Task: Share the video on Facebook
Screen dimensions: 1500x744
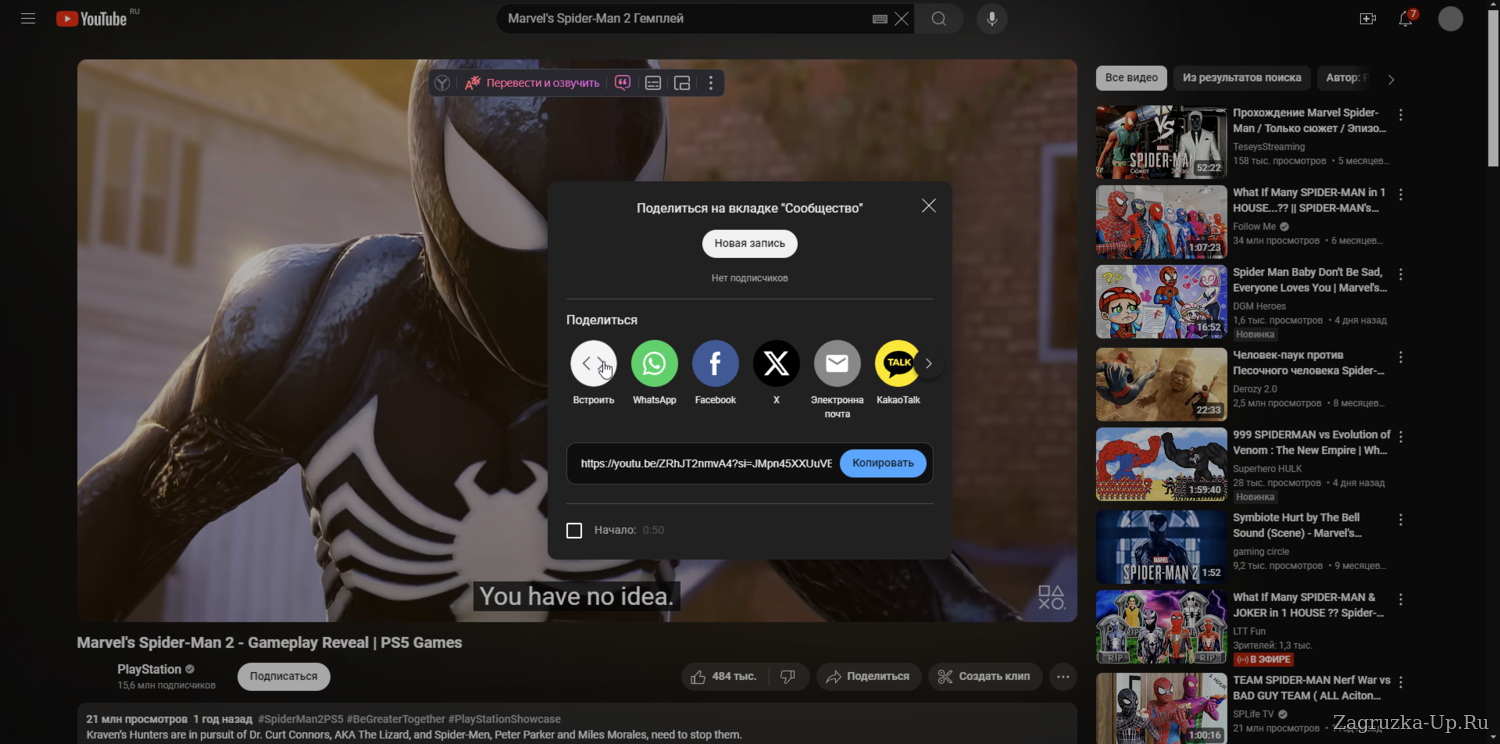Action: point(715,364)
